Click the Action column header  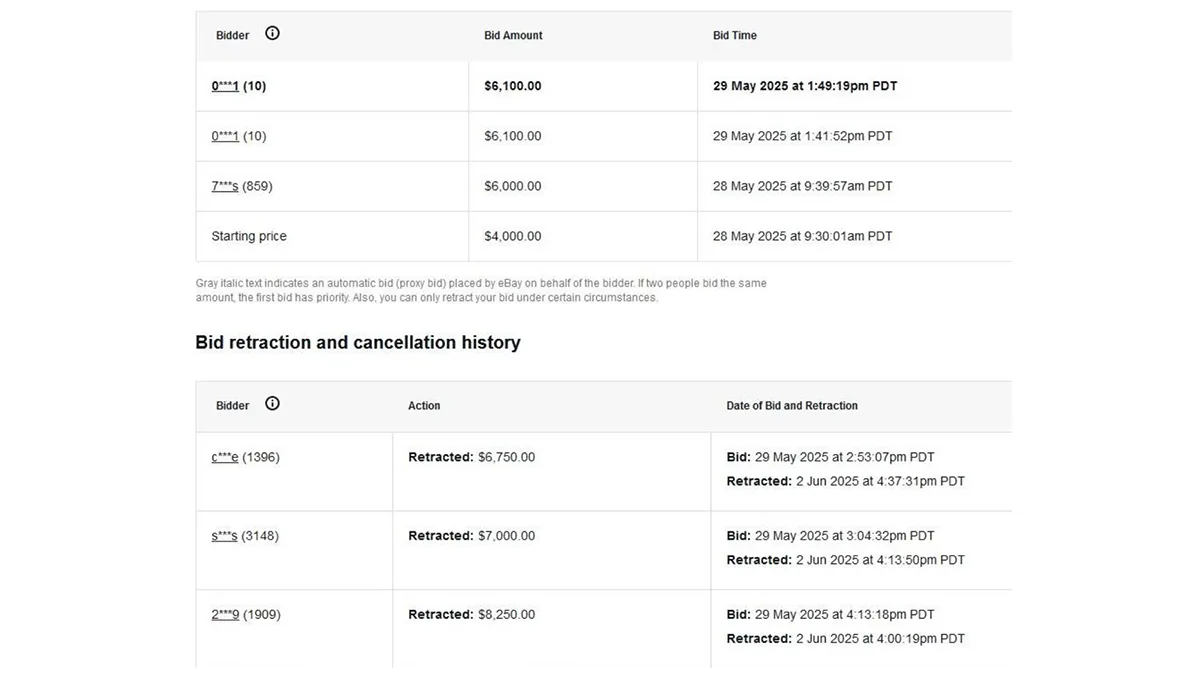pyautogui.click(x=424, y=405)
